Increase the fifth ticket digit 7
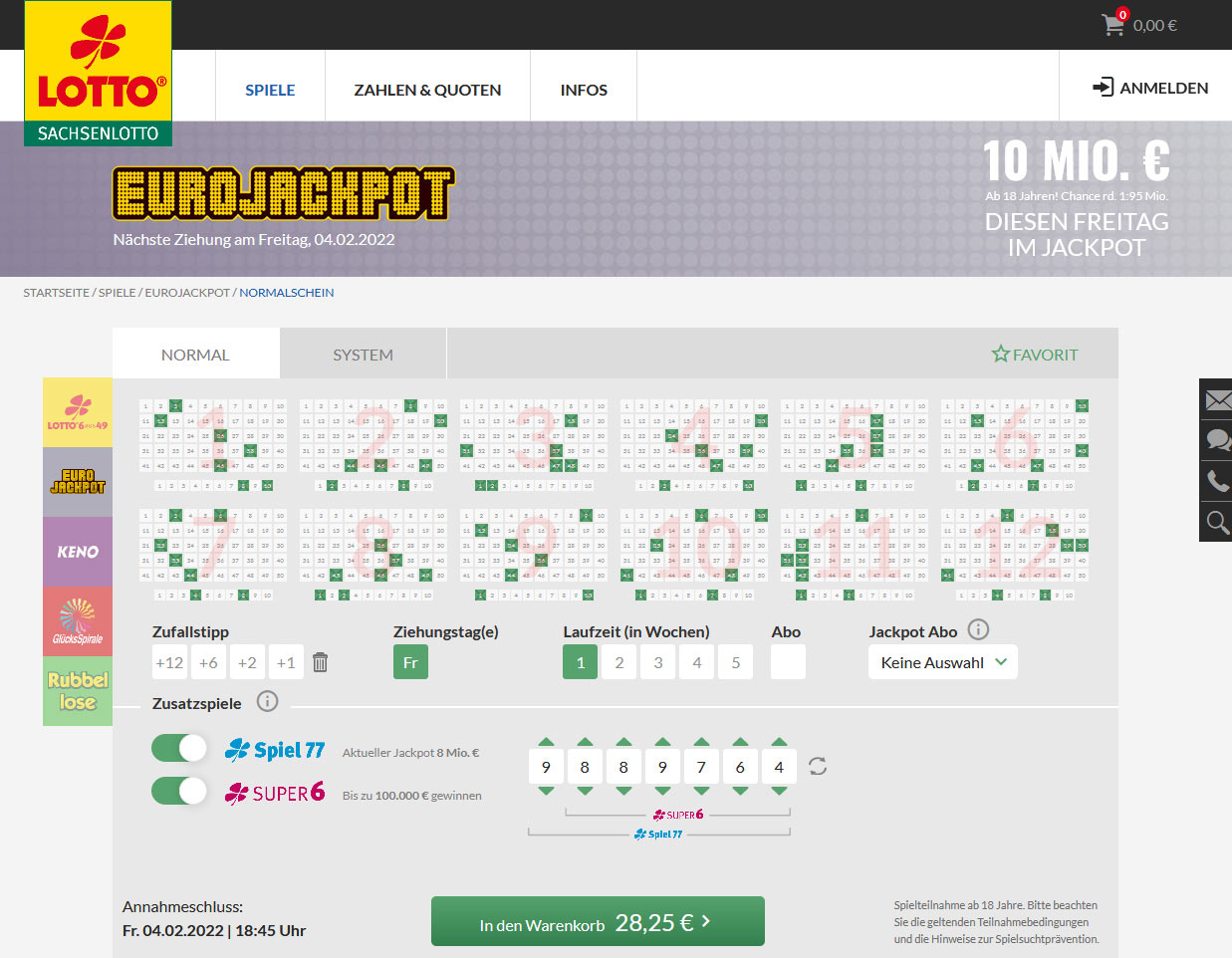This screenshot has height=958, width=1232. click(x=701, y=742)
